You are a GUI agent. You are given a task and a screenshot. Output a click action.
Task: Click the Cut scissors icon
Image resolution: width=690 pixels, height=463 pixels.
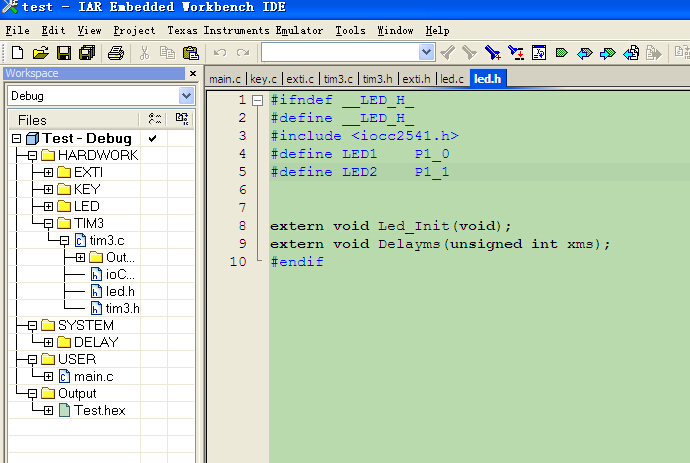[144, 53]
